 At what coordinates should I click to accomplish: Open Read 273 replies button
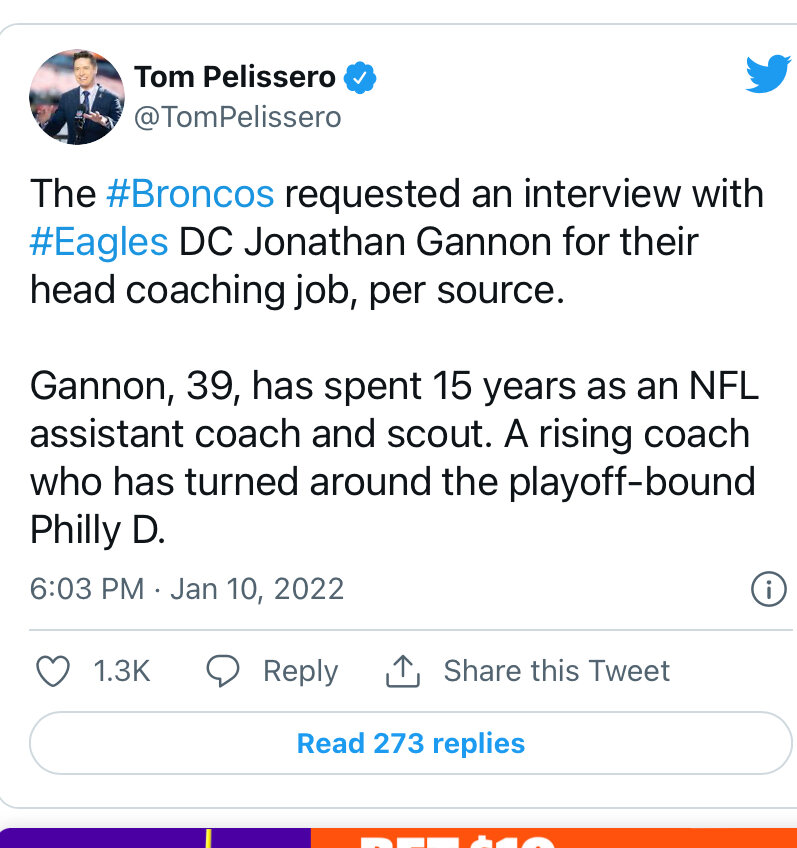(410, 744)
